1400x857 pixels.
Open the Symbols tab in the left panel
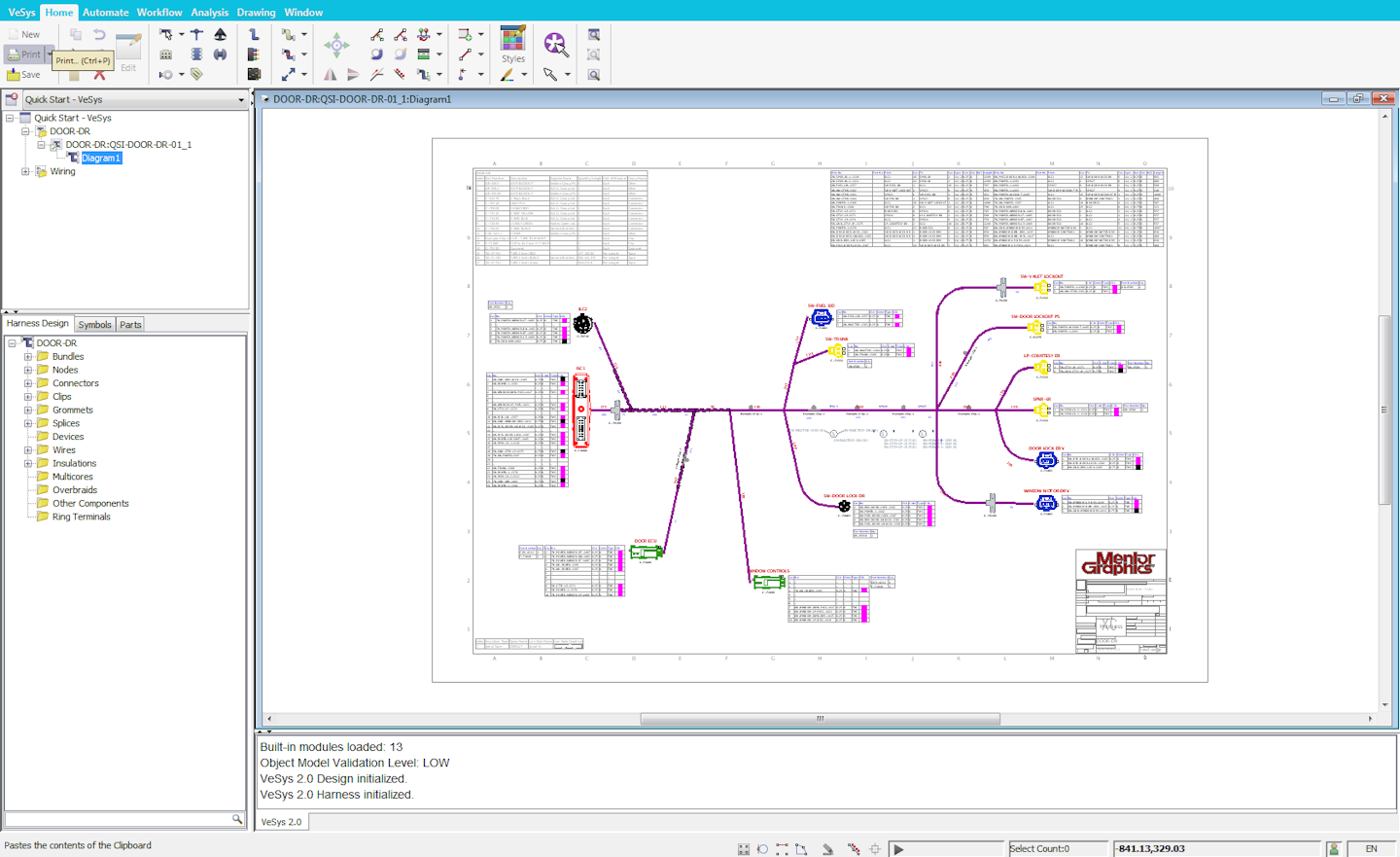94,324
